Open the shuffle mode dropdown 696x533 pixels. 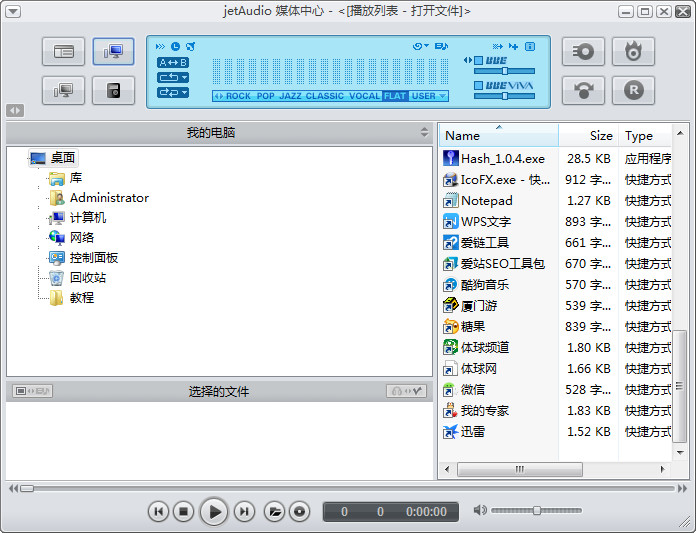pos(173,92)
